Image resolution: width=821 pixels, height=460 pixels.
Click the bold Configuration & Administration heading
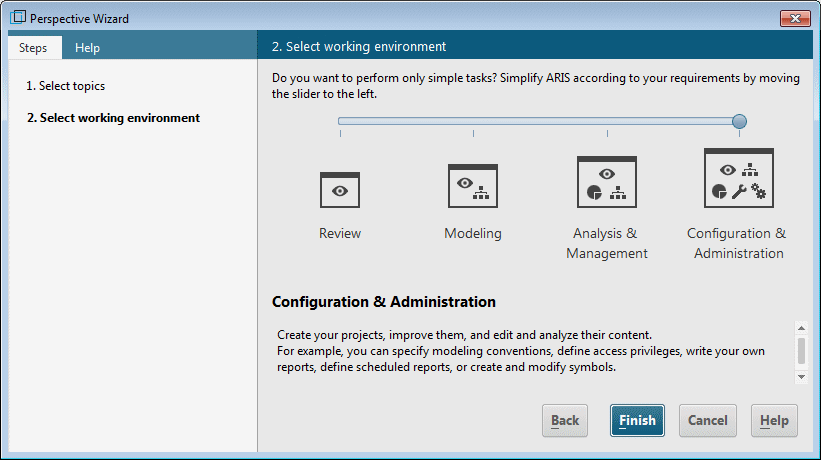pyautogui.click(x=384, y=302)
